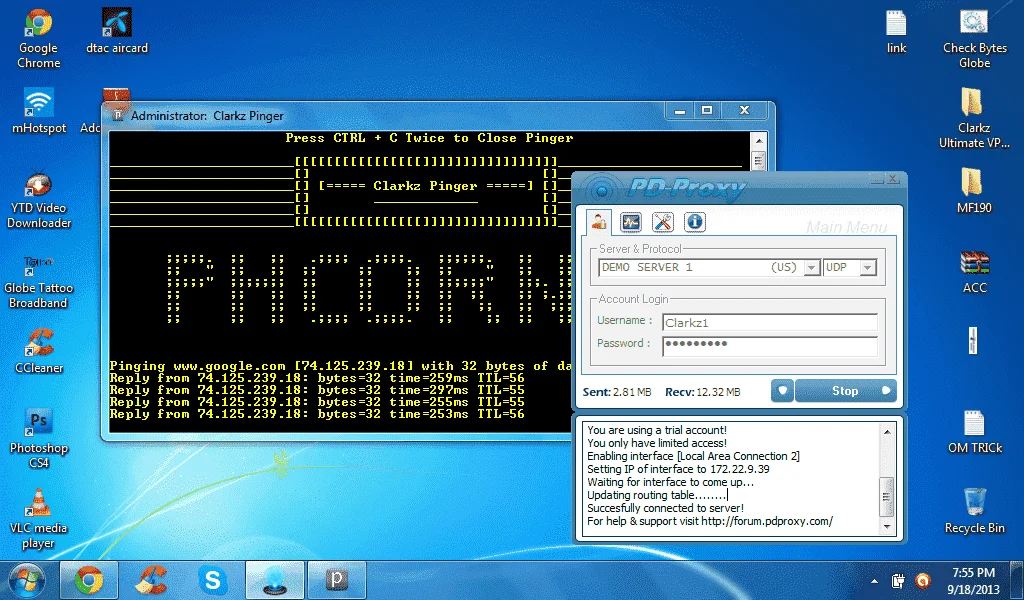Launch CCleaner from the desktop

(39, 351)
